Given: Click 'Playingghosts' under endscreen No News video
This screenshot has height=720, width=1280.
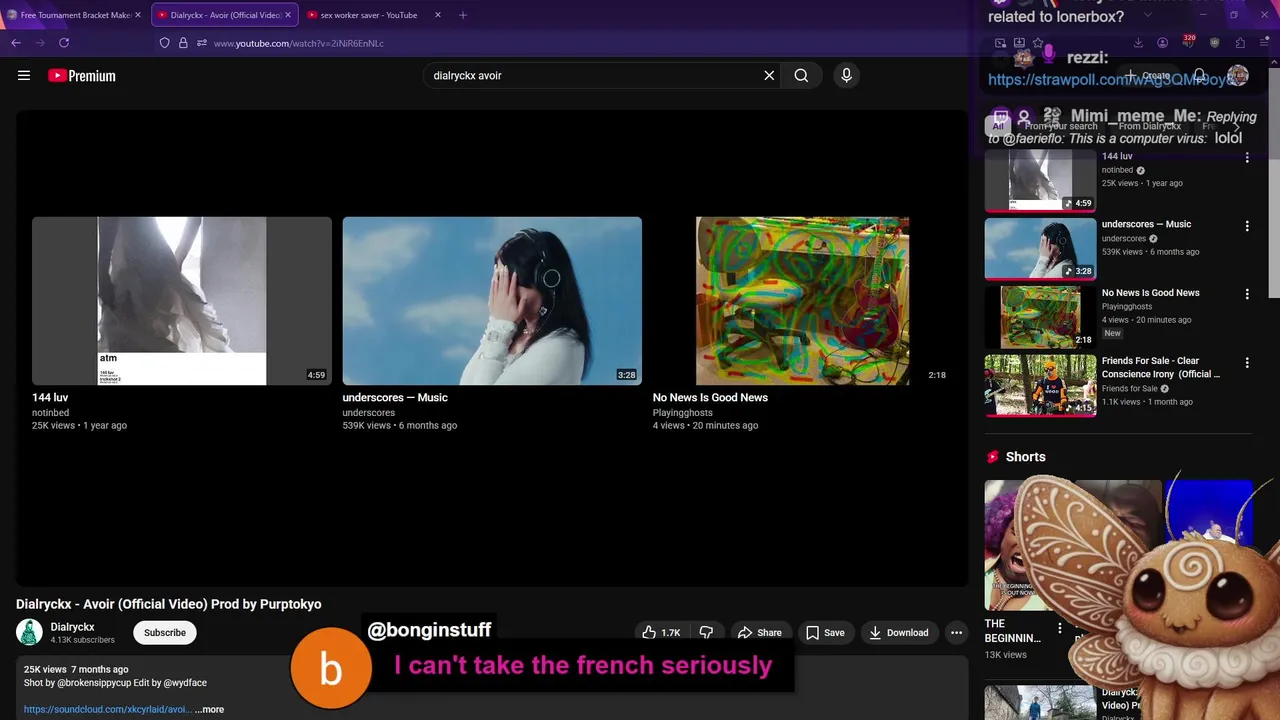Looking at the screenshot, I should (683, 412).
